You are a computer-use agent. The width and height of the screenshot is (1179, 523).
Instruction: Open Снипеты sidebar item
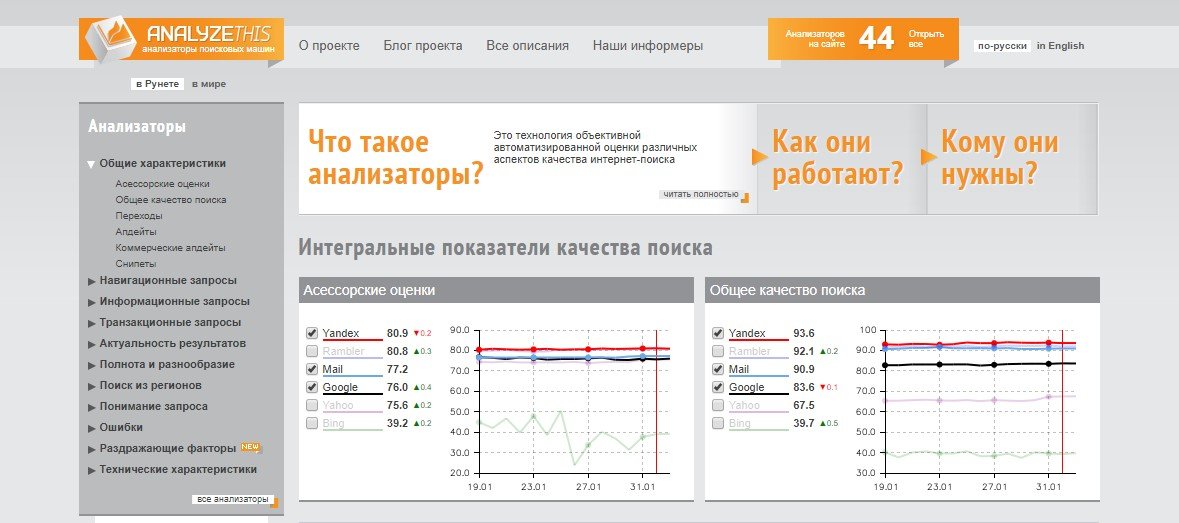click(136, 264)
